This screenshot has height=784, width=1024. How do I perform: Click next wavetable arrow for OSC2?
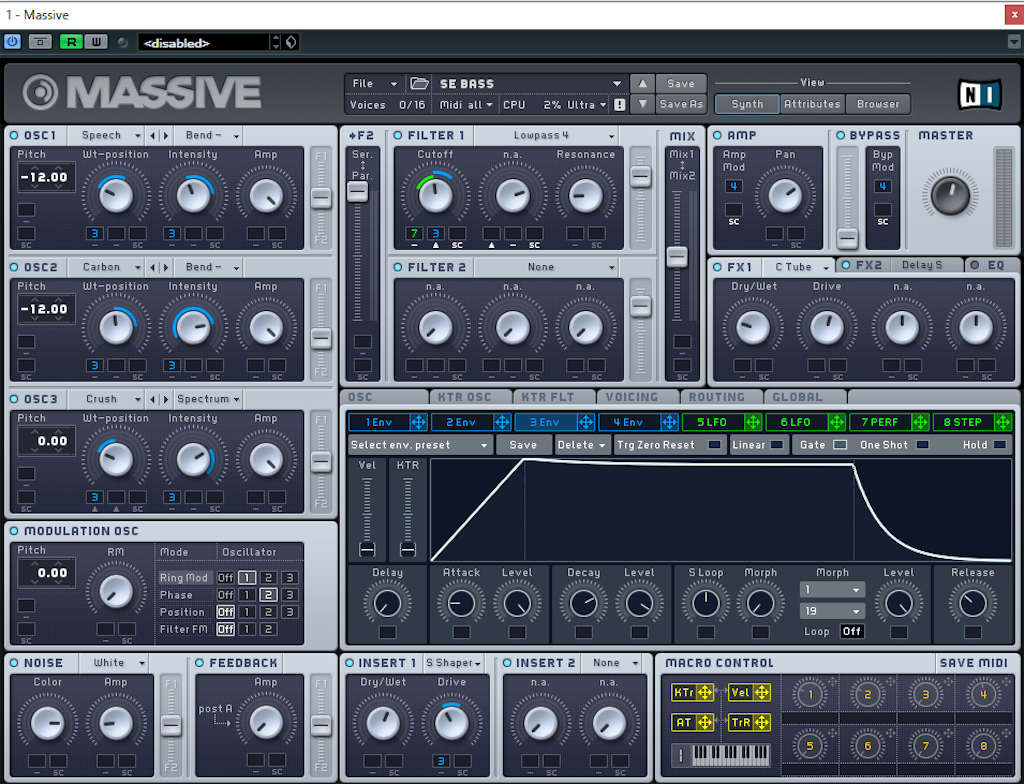point(166,267)
